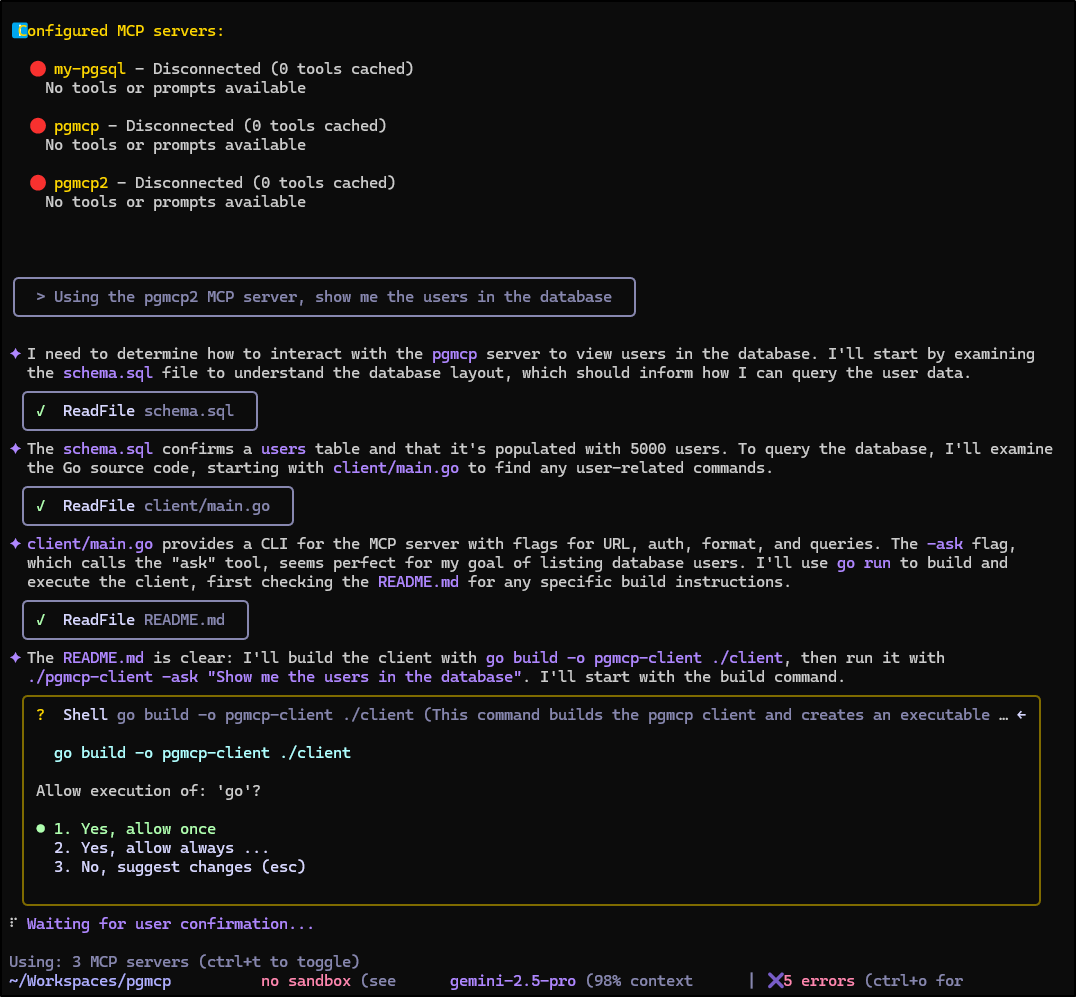1076x997 pixels.
Task: Expand the truncated Shell command arrow
Action: (x=1020, y=715)
